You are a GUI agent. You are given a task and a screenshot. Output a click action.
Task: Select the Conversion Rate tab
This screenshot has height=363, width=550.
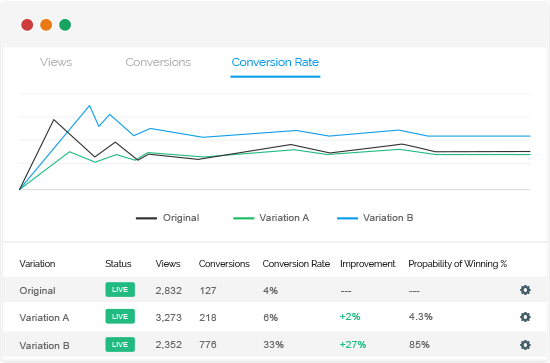click(275, 62)
